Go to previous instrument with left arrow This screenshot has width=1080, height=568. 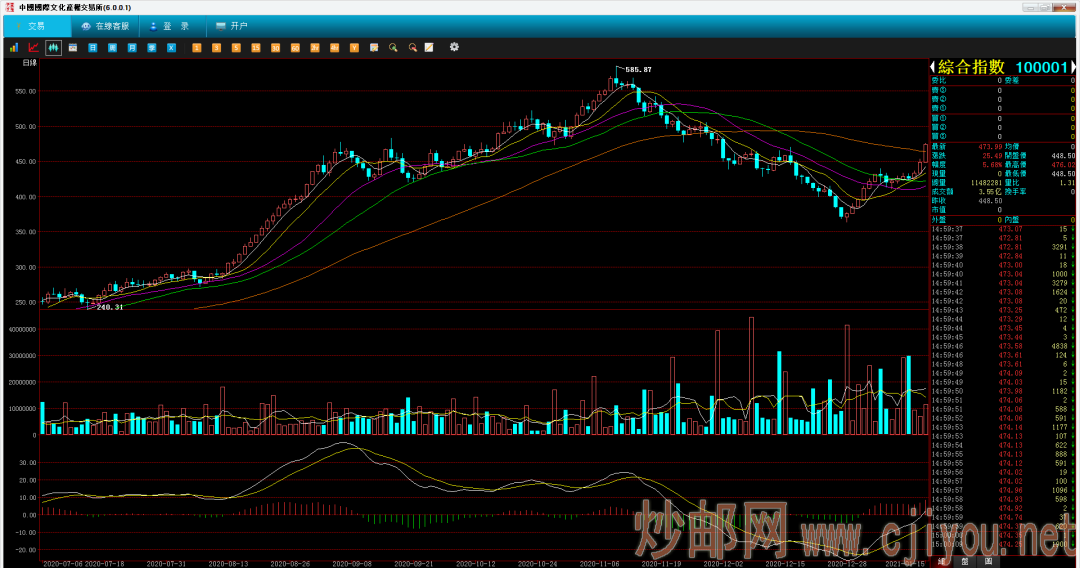pos(933,67)
